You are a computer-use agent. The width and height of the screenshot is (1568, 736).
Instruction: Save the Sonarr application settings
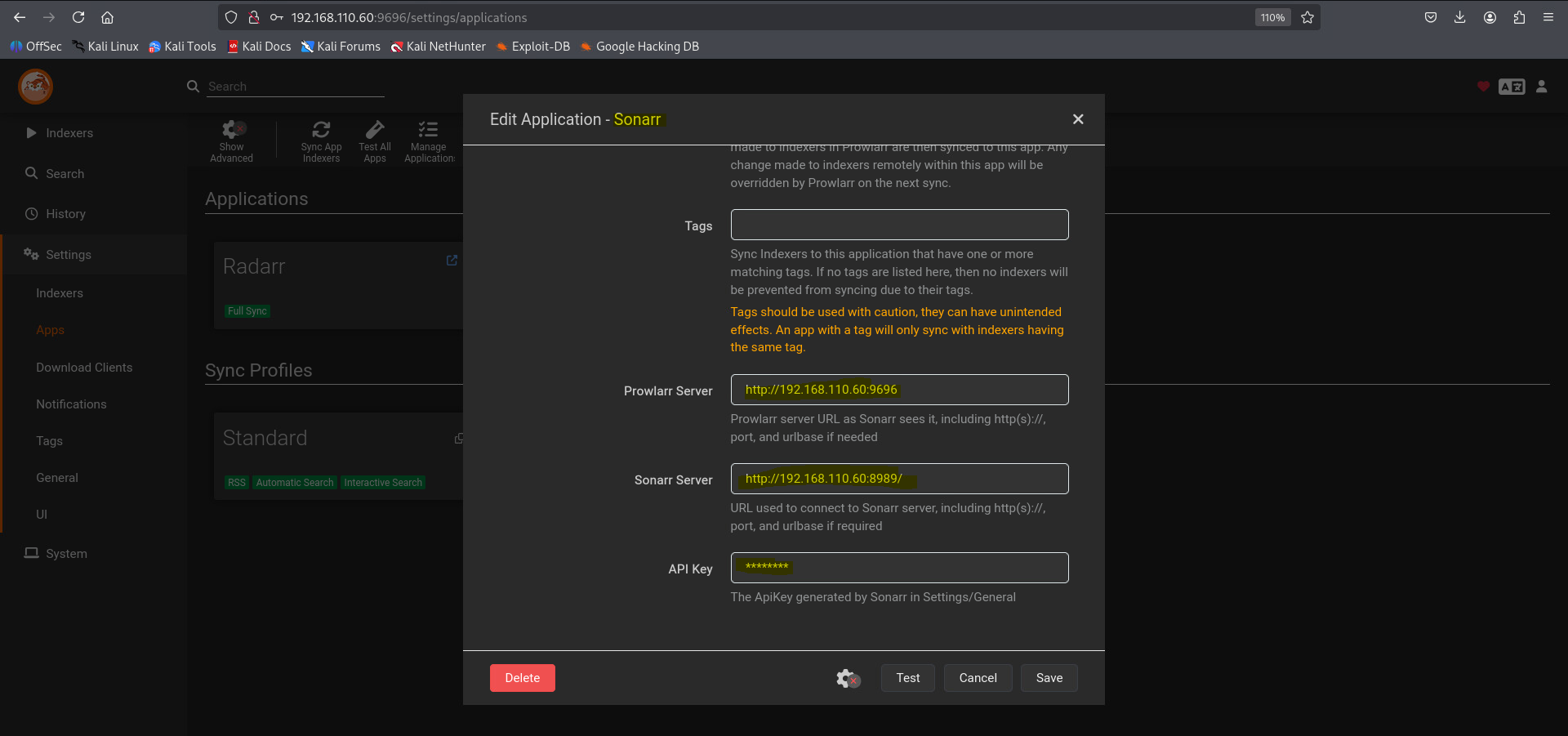[x=1049, y=678]
